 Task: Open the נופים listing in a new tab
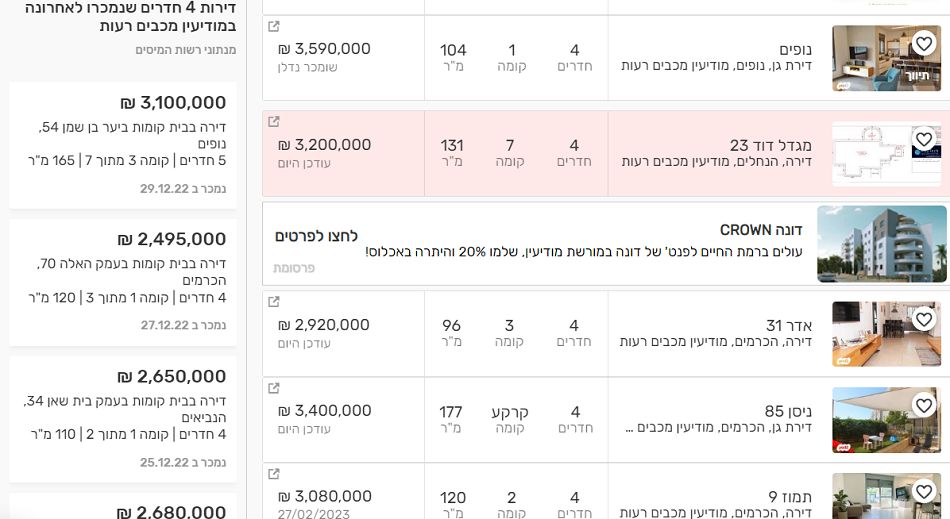[x=274, y=26]
